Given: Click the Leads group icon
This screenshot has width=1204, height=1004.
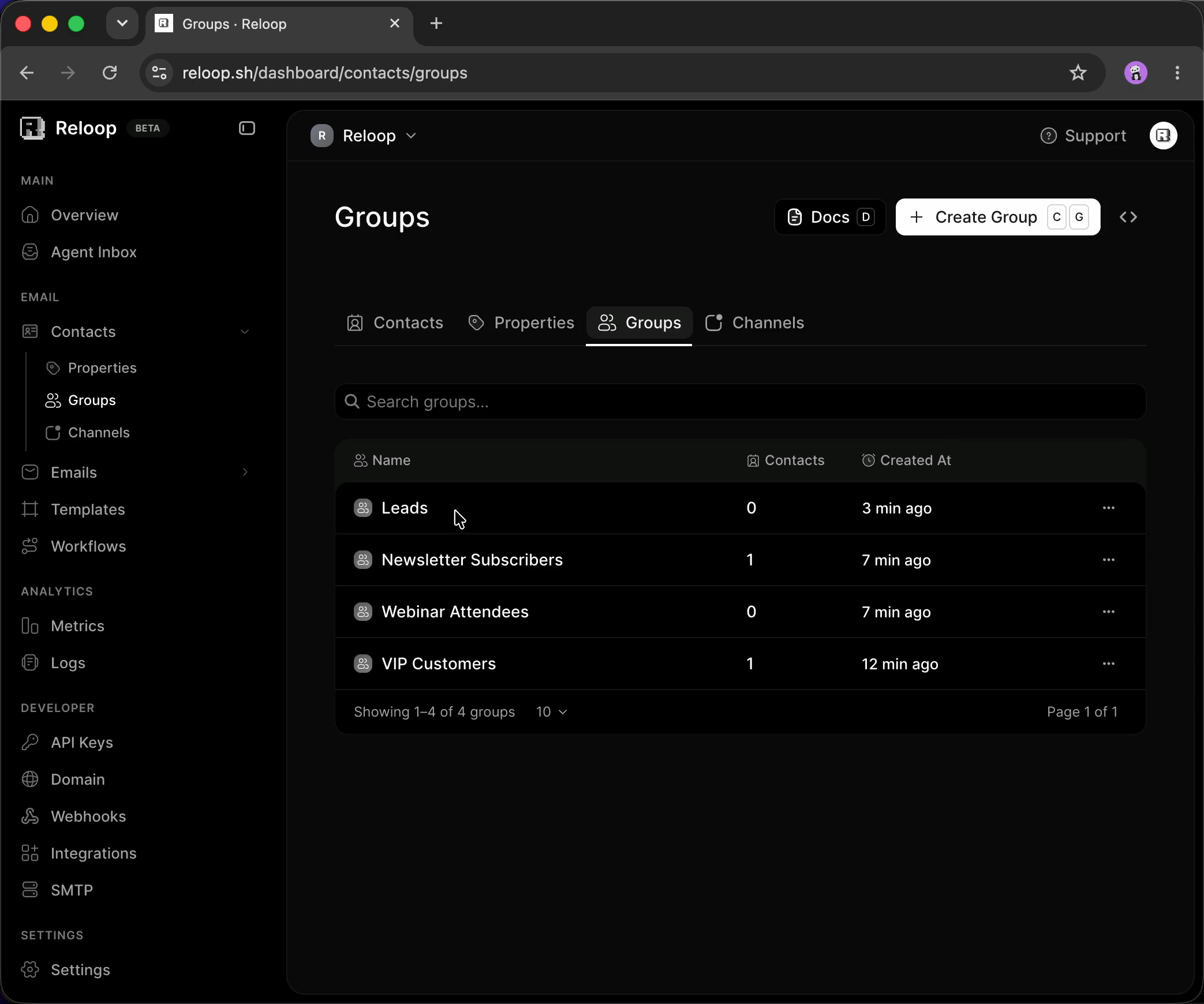Looking at the screenshot, I should 363,508.
